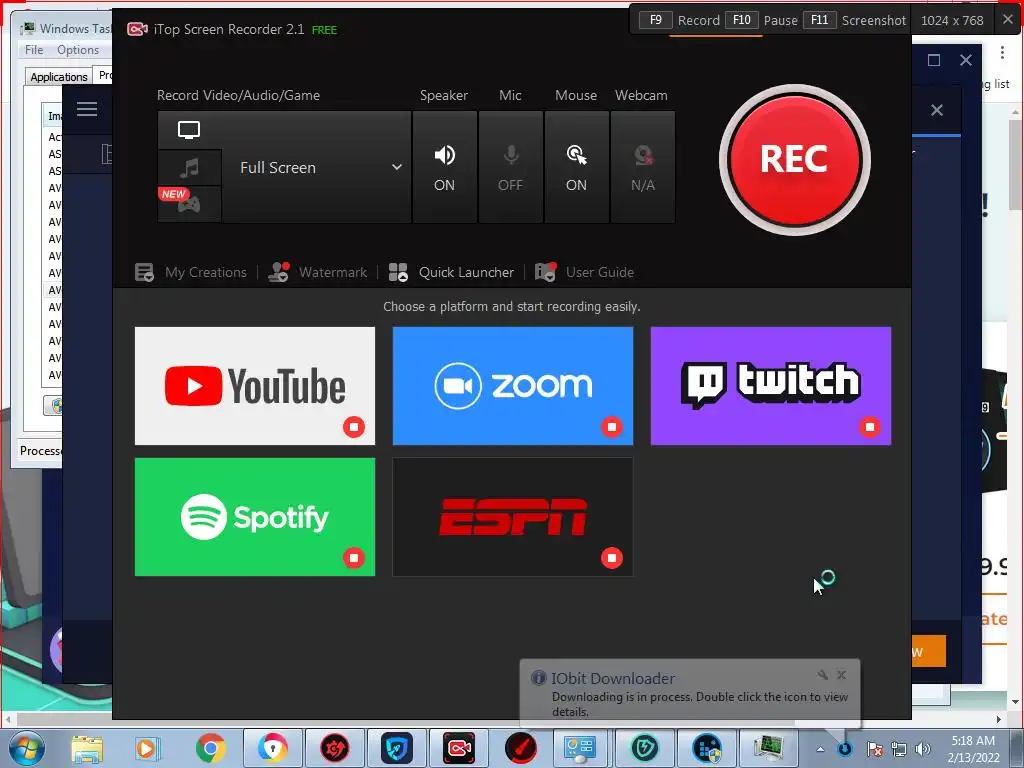The height and width of the screenshot is (768, 1024).
Task: Open the blue grid shield taskbar icon
Action: tap(707, 748)
